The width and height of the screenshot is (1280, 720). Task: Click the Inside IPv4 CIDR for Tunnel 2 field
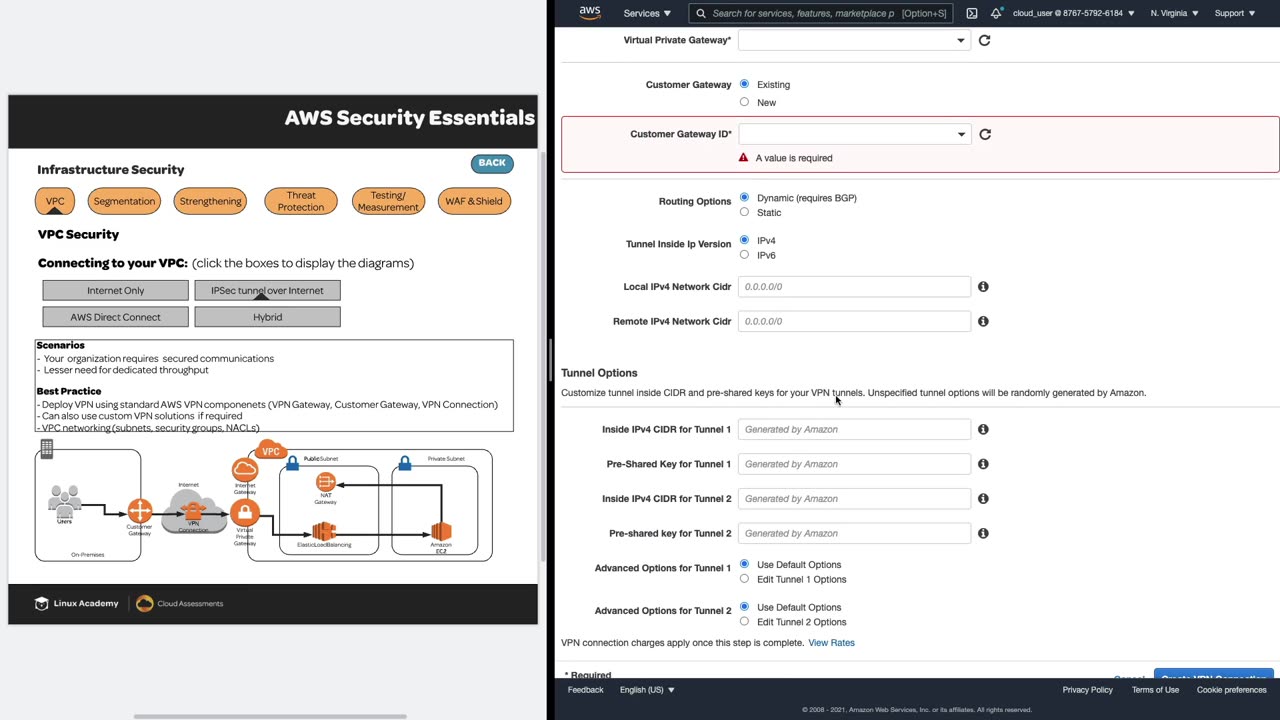854,499
